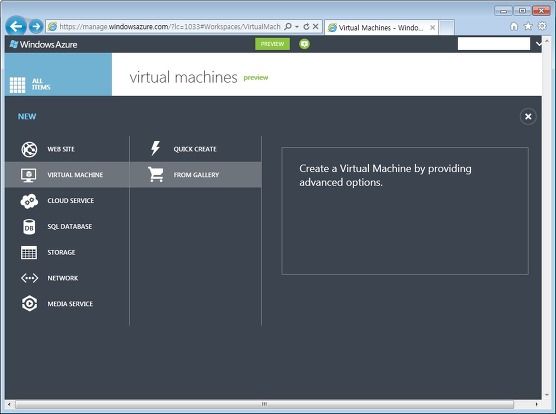The width and height of the screenshot is (556, 414).
Task: Click the horizontal scrollbar left arrow
Action: (x=9, y=404)
